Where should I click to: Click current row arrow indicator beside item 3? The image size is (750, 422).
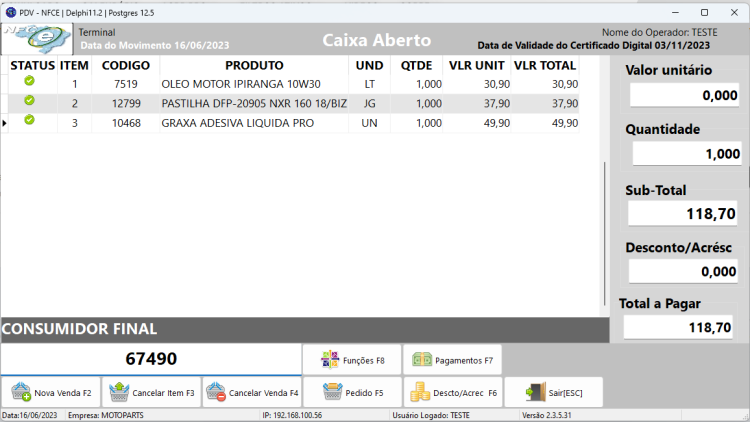4,123
